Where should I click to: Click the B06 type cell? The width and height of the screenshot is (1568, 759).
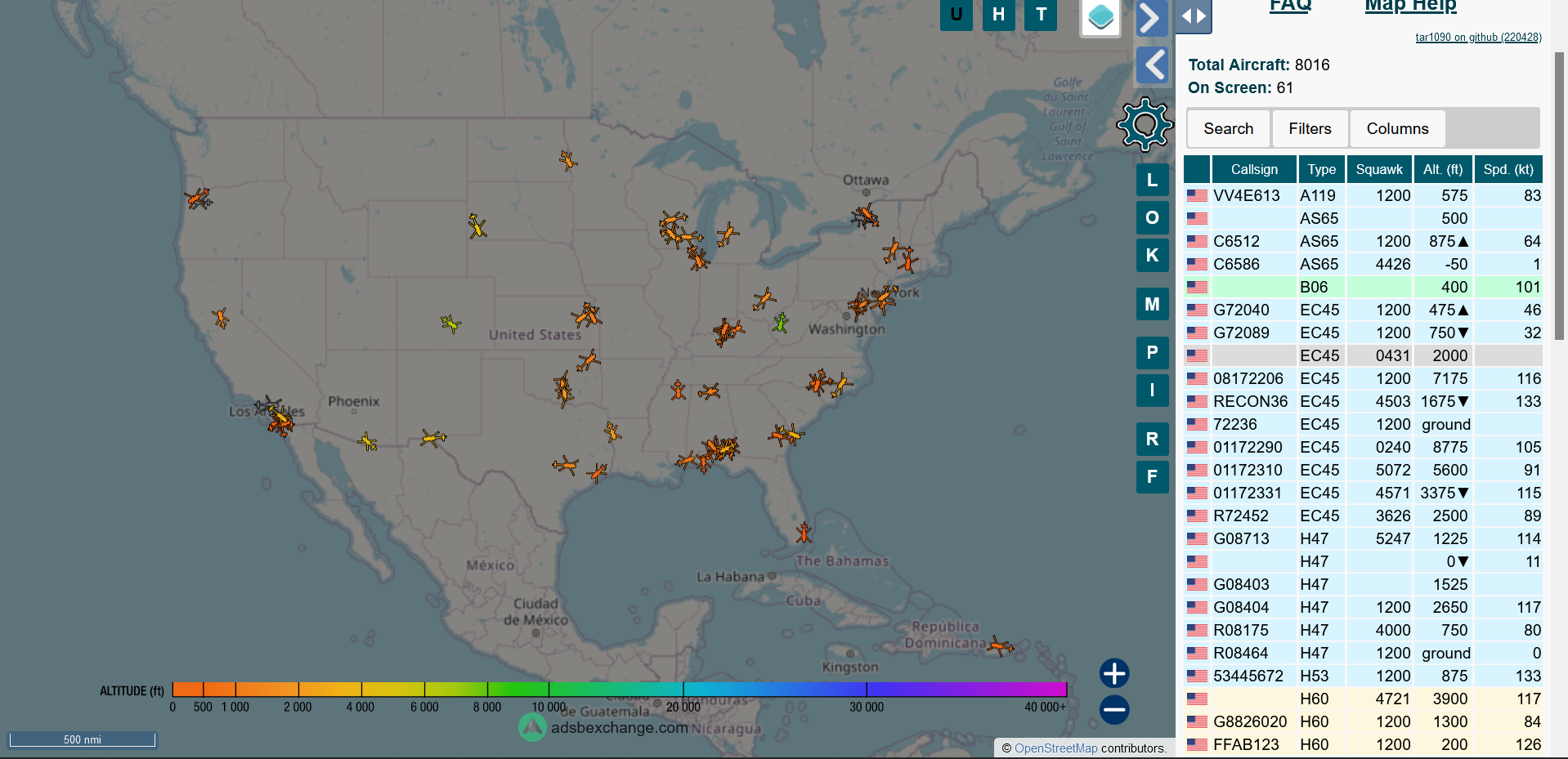tap(1321, 287)
